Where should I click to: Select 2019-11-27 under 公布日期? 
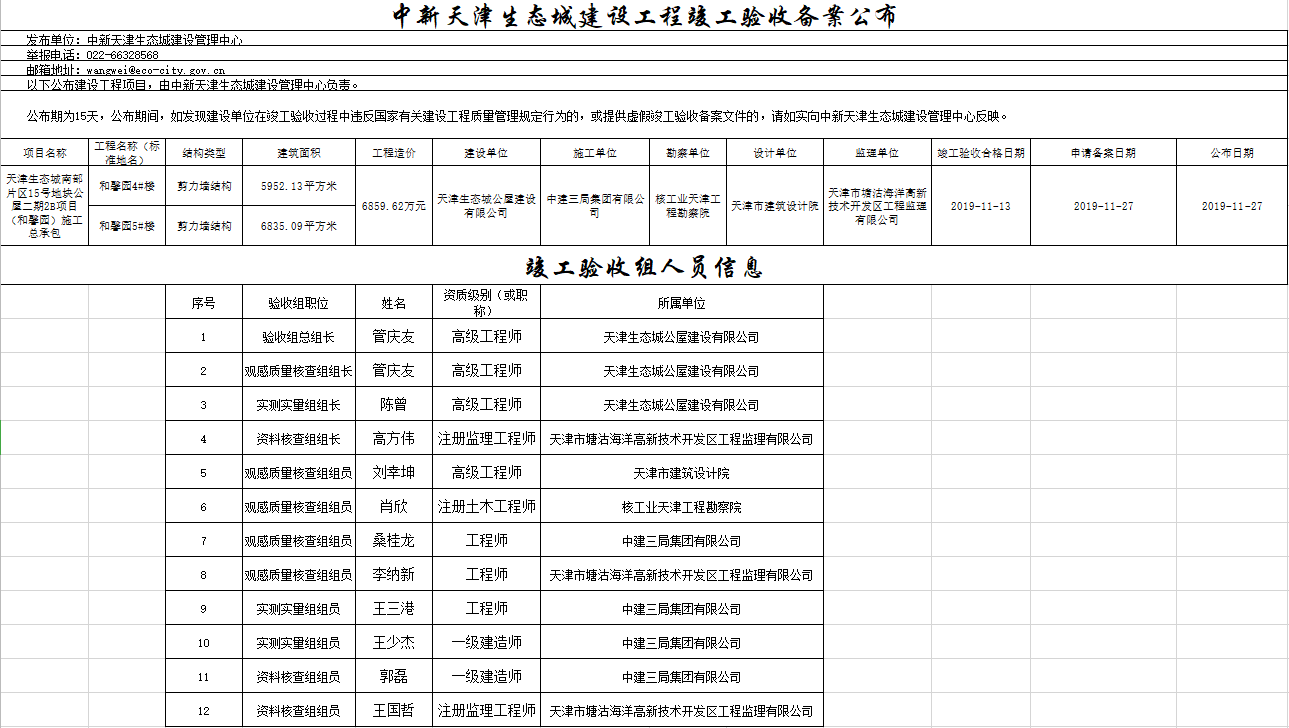click(x=1232, y=206)
